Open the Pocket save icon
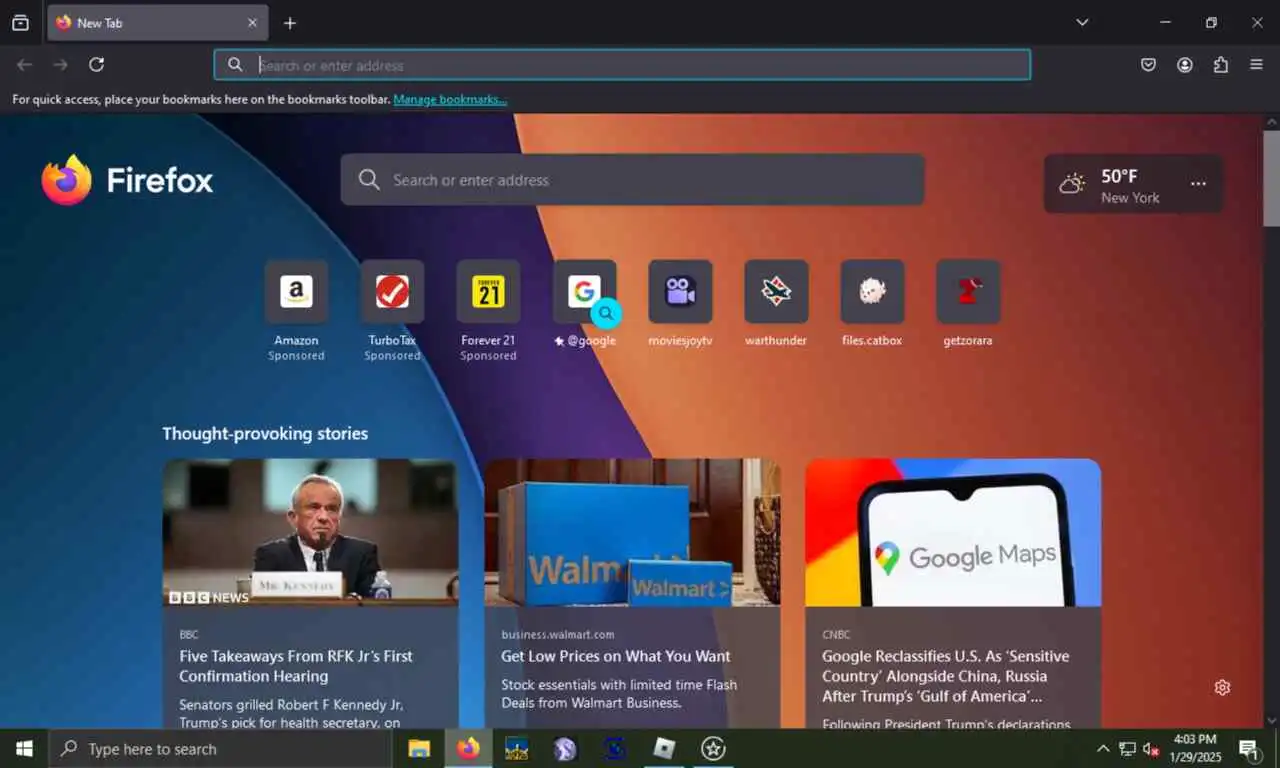Screen dimensions: 1280x768 pos(1149,65)
